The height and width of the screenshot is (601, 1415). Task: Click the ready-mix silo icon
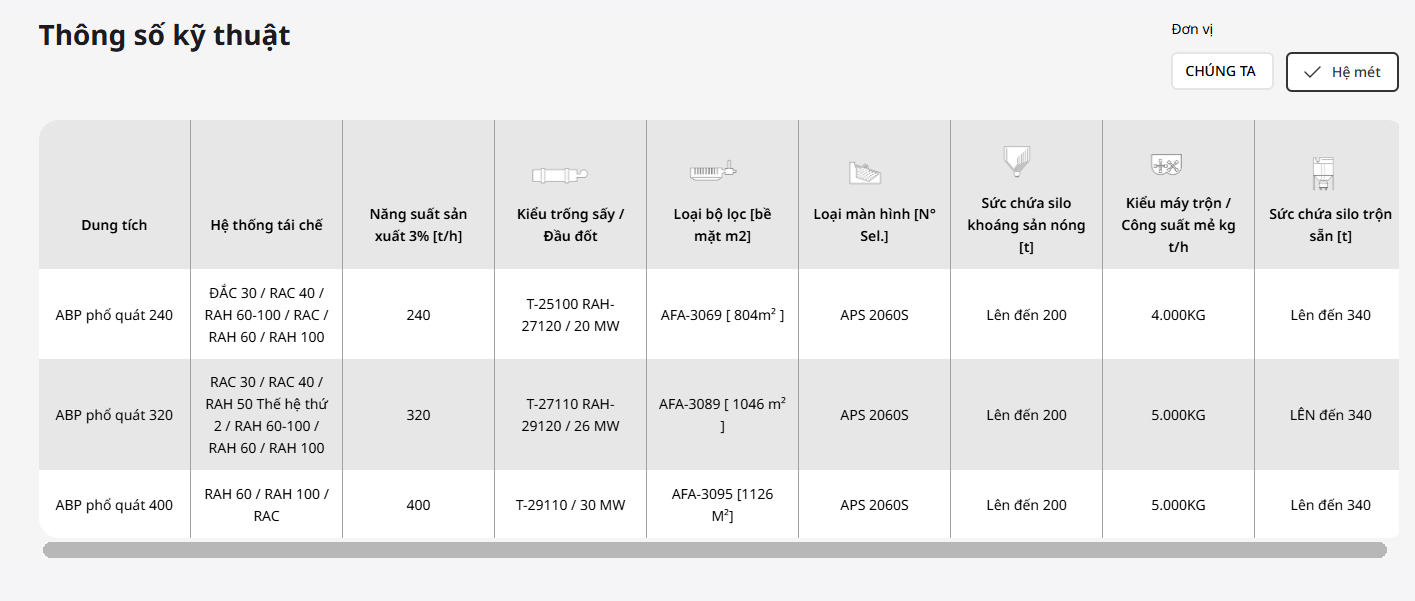pyautogui.click(x=1322, y=172)
